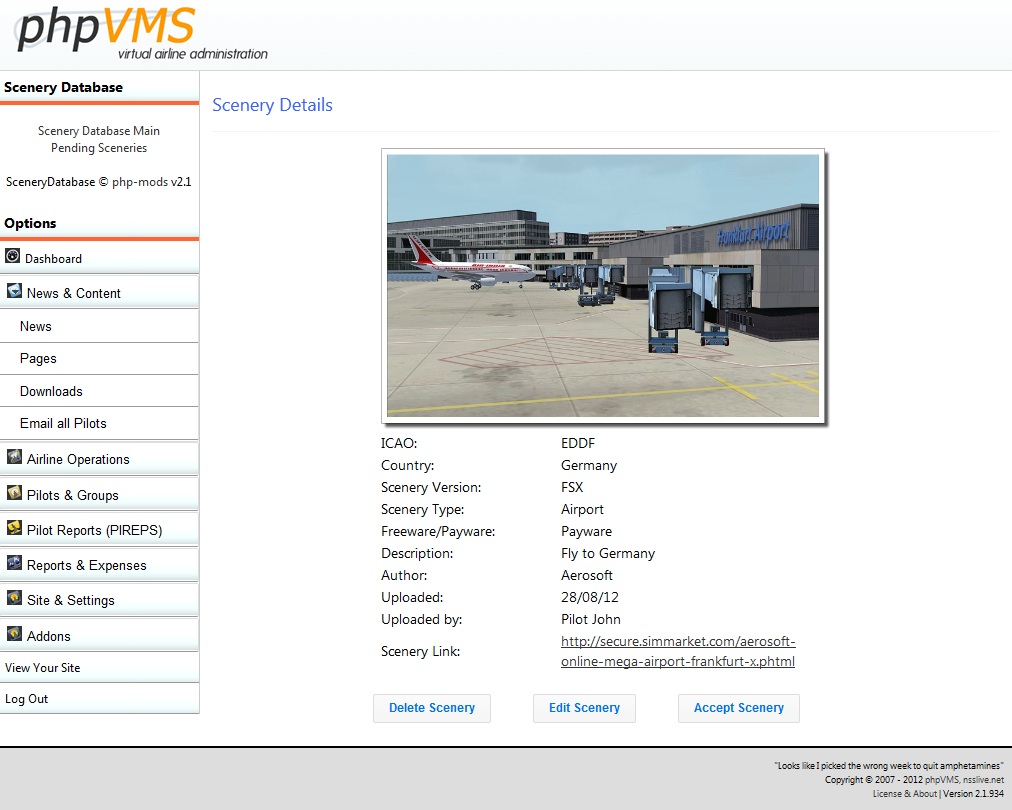Click the Country value Germany
Screen dimensions: 1012x810
pos(589,465)
